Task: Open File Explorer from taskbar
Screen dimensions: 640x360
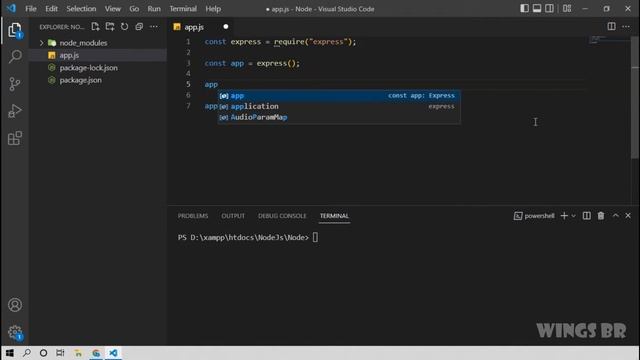Action: click(78, 353)
